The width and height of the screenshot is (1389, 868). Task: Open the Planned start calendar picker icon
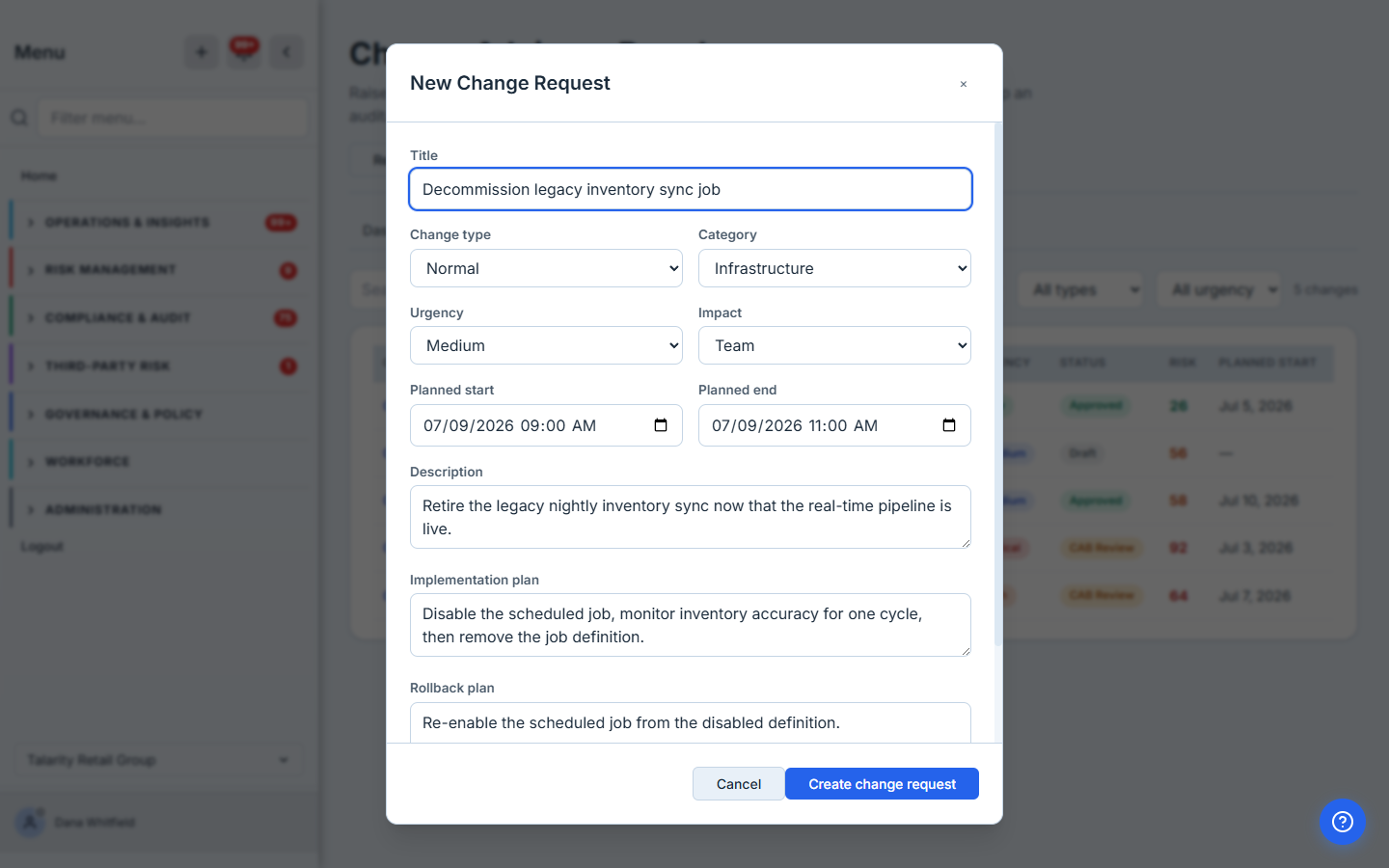tap(661, 425)
